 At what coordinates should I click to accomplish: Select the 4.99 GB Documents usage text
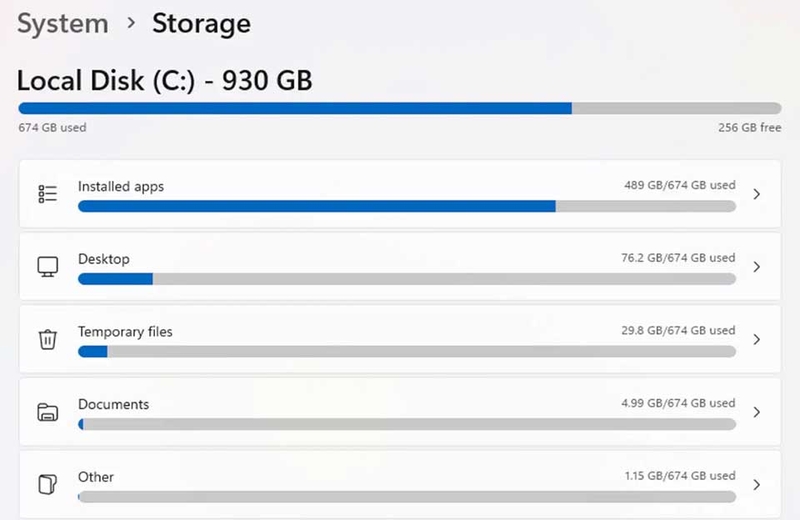[x=678, y=403]
